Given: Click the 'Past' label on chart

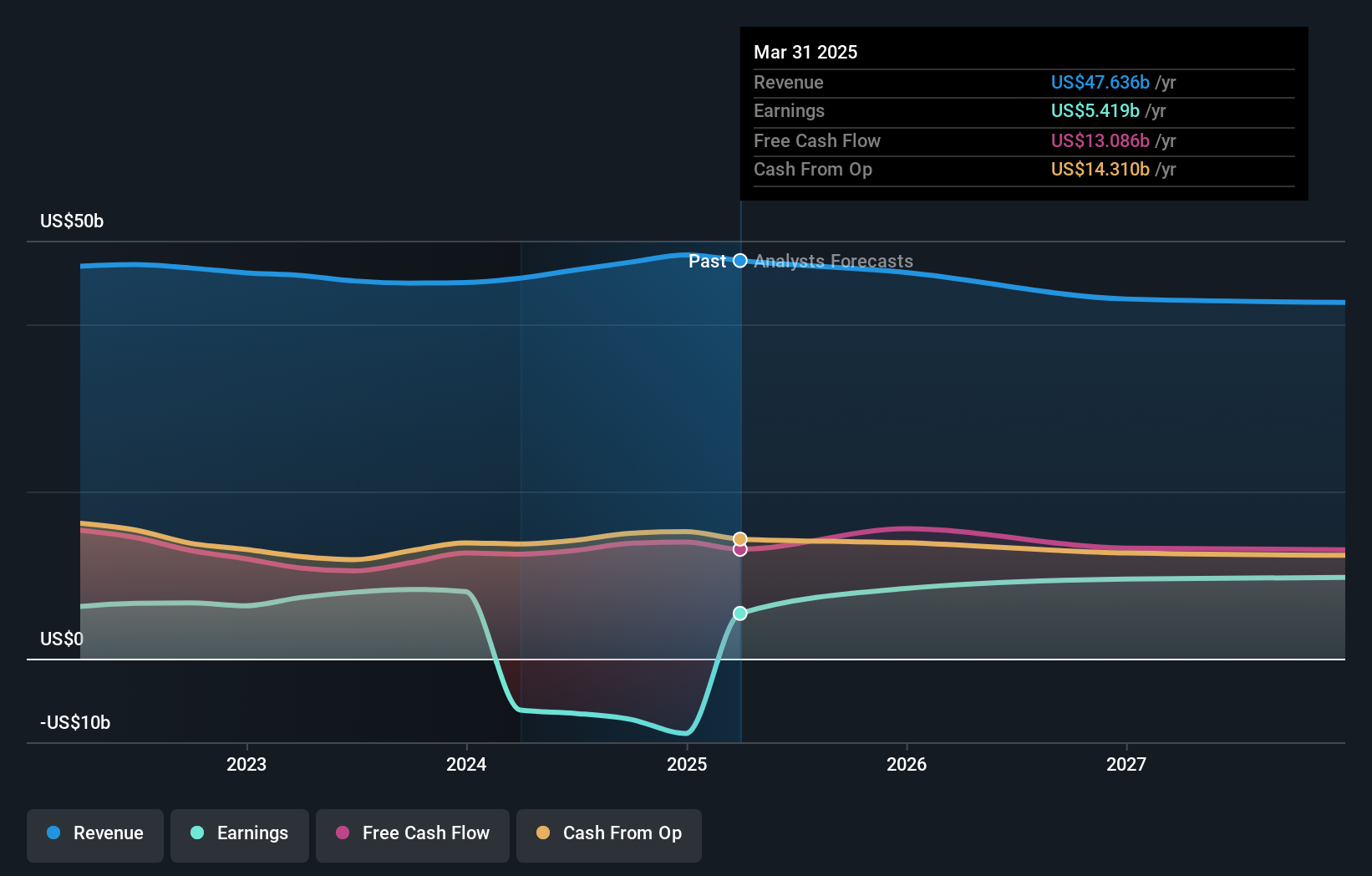Looking at the screenshot, I should coord(707,261).
